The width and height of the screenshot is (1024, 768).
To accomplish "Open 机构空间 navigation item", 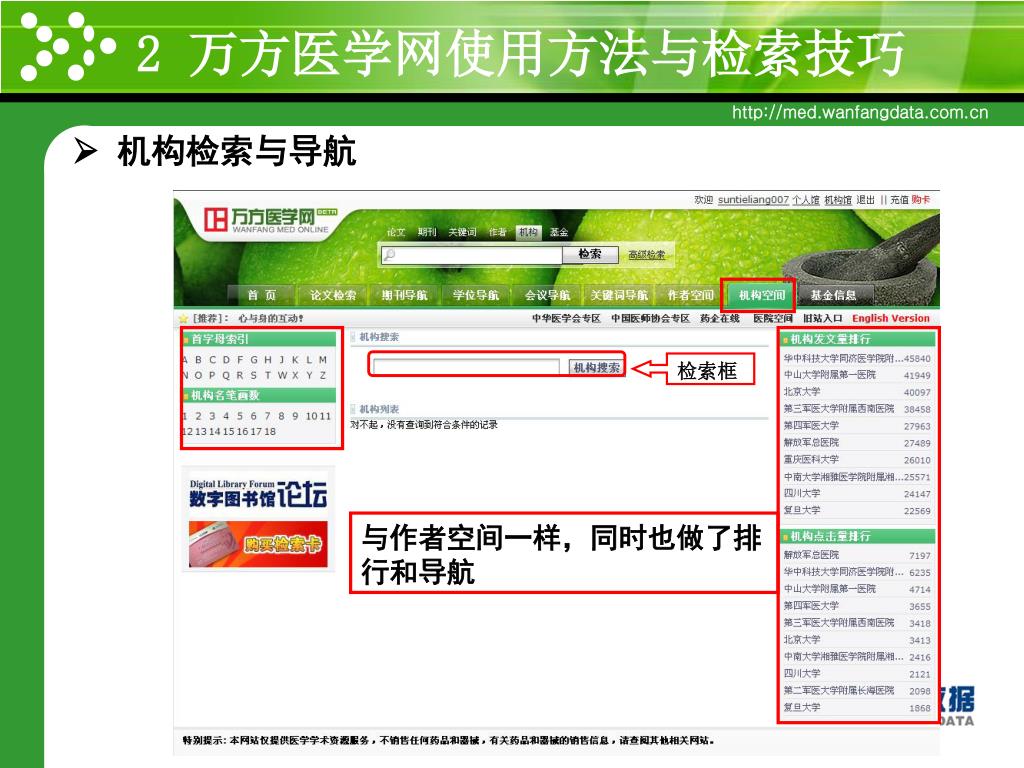I will coord(761,295).
